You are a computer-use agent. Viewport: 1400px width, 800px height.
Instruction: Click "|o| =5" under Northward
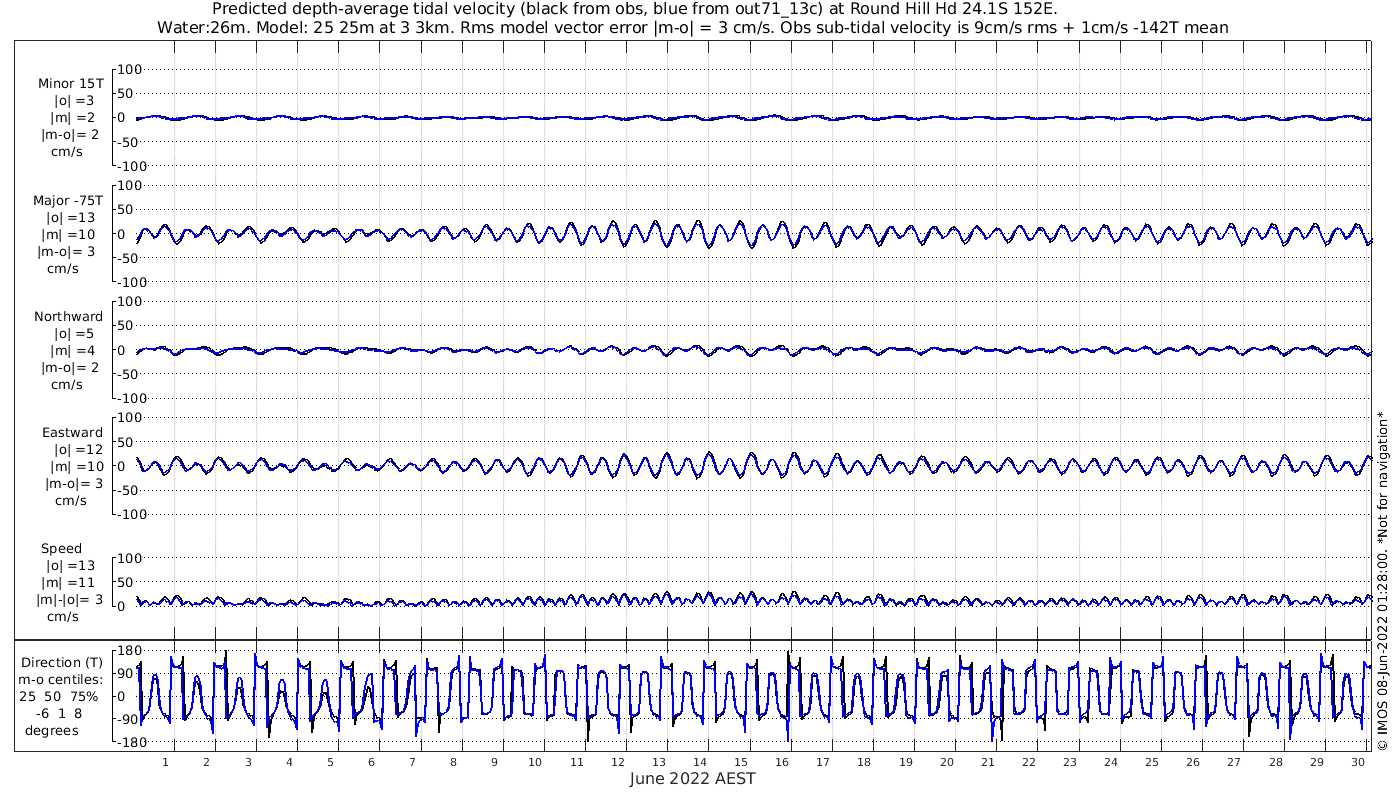pyautogui.click(x=75, y=334)
